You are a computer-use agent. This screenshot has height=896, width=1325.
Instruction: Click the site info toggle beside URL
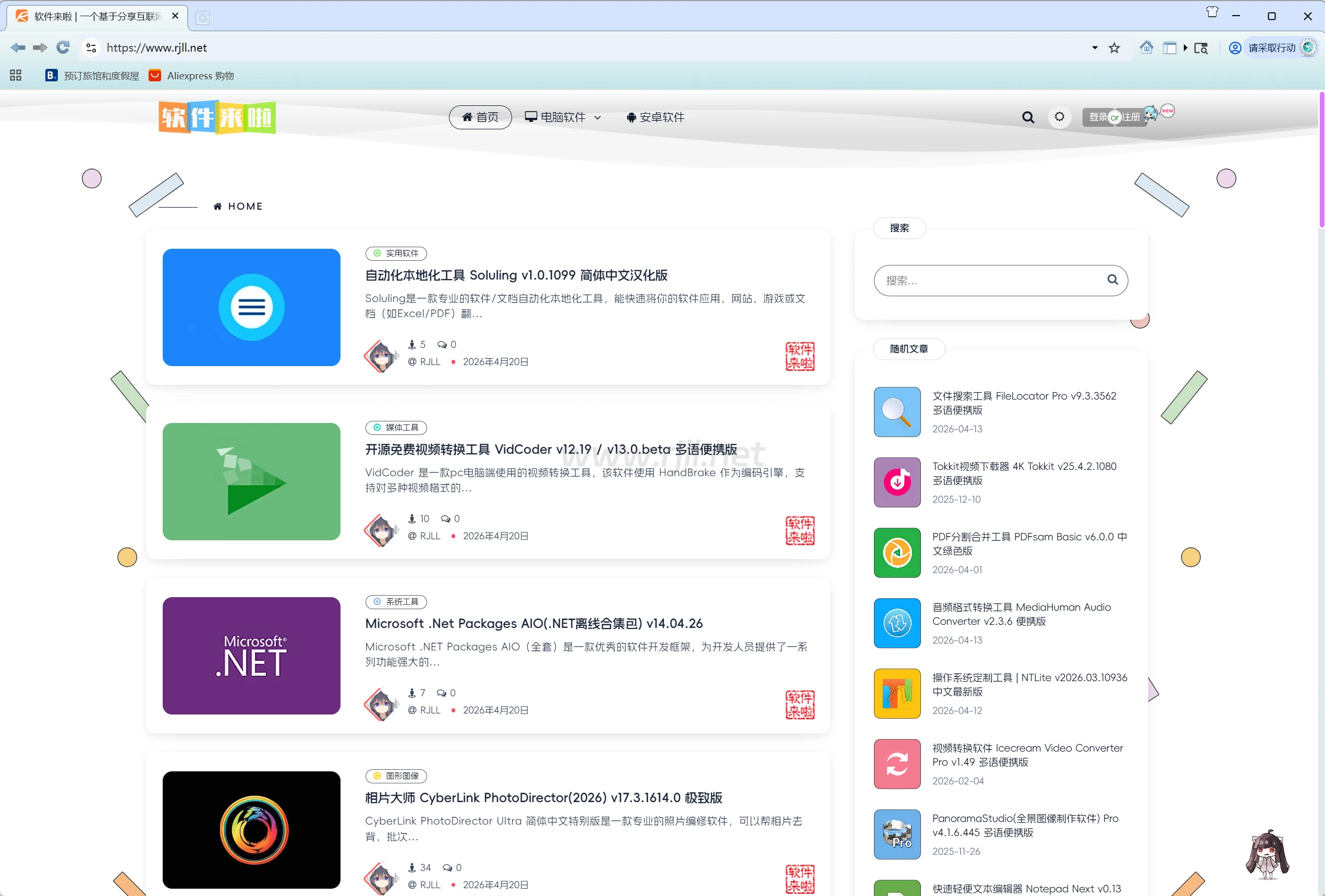(x=91, y=47)
